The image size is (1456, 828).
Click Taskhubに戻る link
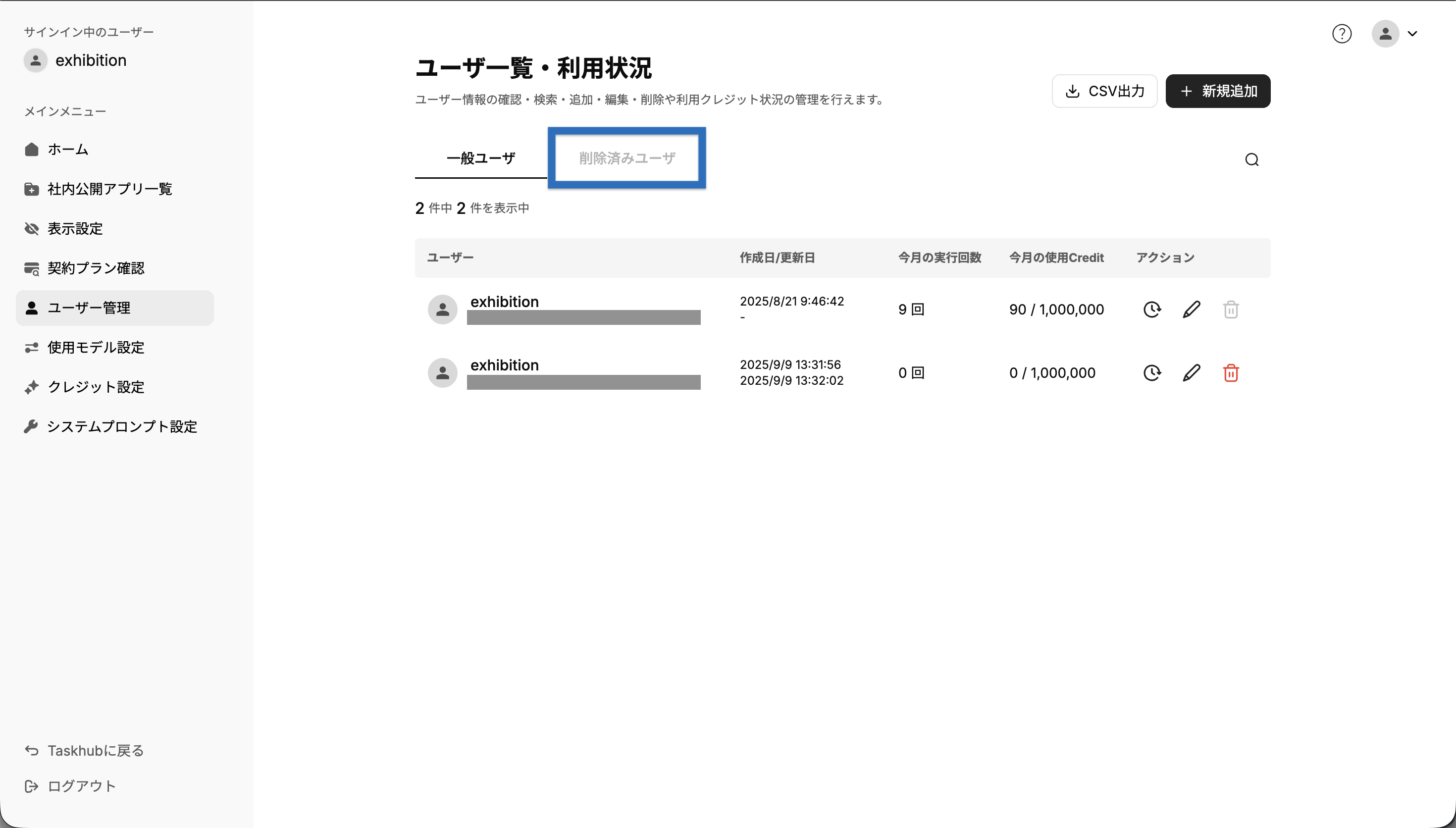[x=95, y=751]
